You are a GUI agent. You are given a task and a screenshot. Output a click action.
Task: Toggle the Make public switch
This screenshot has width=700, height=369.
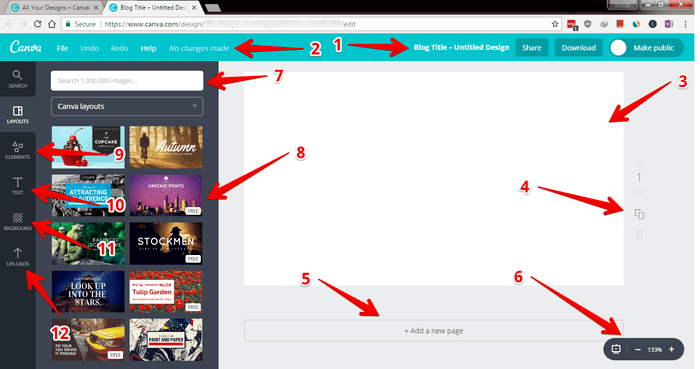point(619,48)
